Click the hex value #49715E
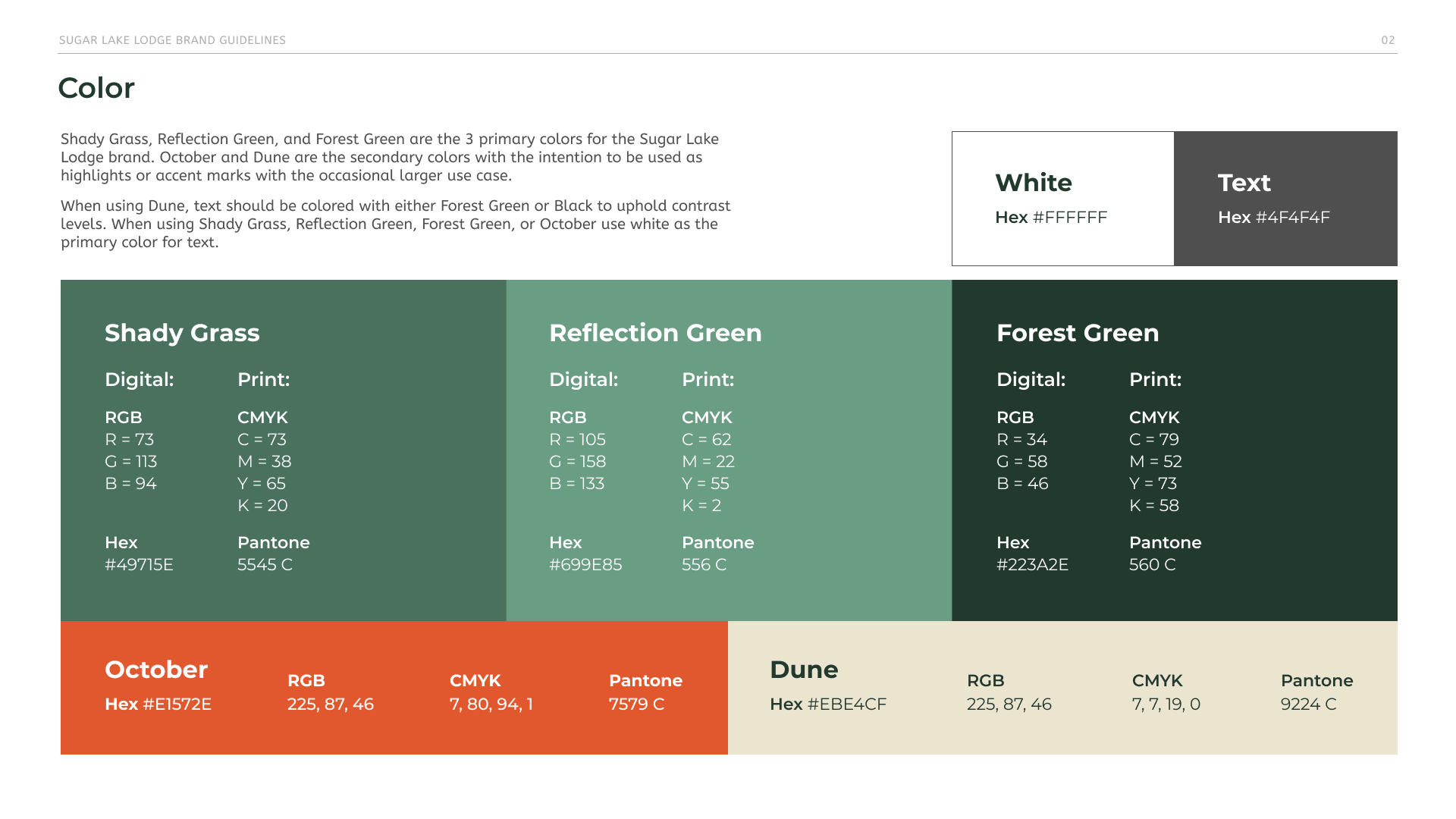The height and width of the screenshot is (819, 1456). click(139, 565)
